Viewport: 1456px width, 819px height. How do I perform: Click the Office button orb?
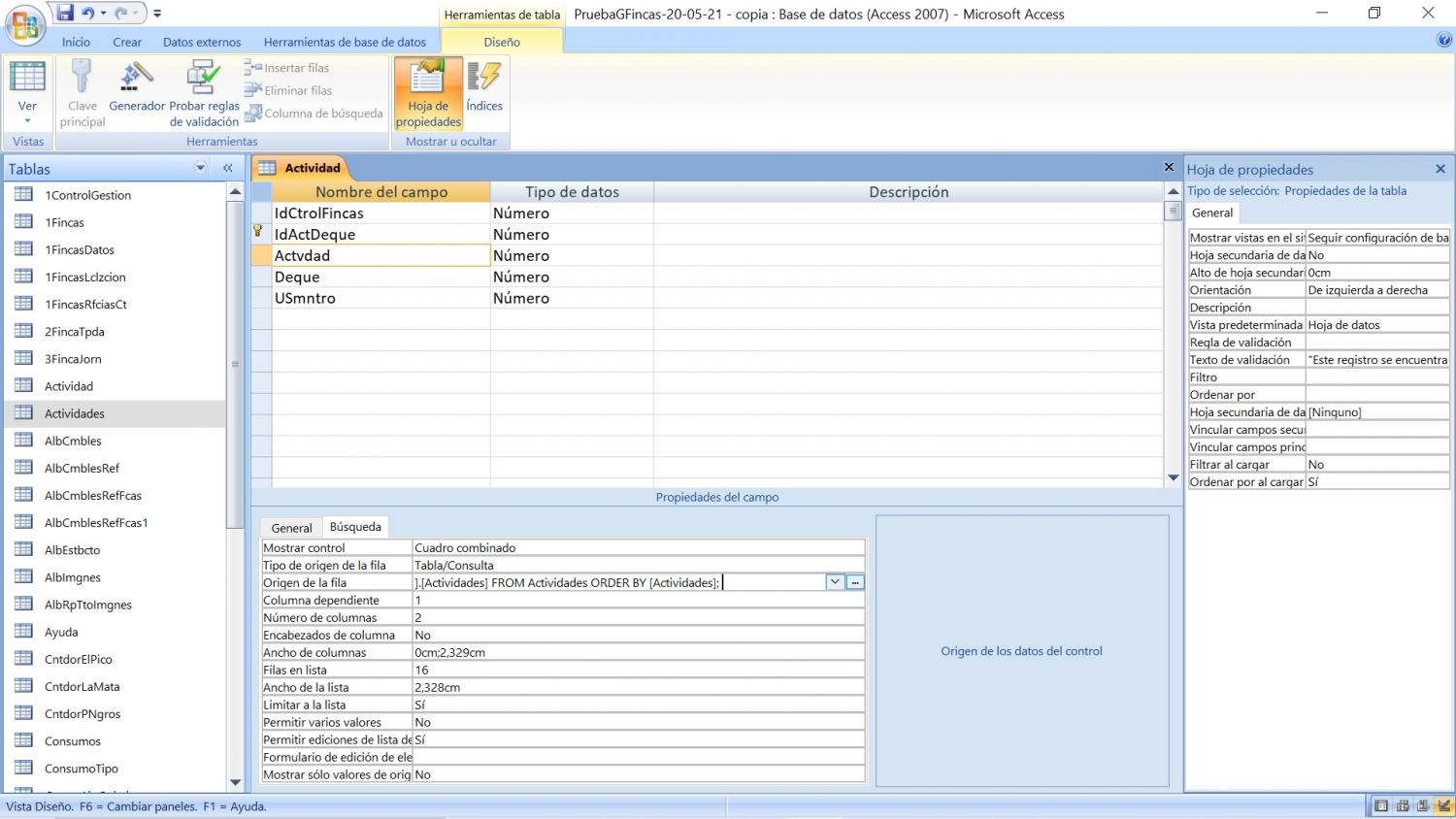click(25, 25)
